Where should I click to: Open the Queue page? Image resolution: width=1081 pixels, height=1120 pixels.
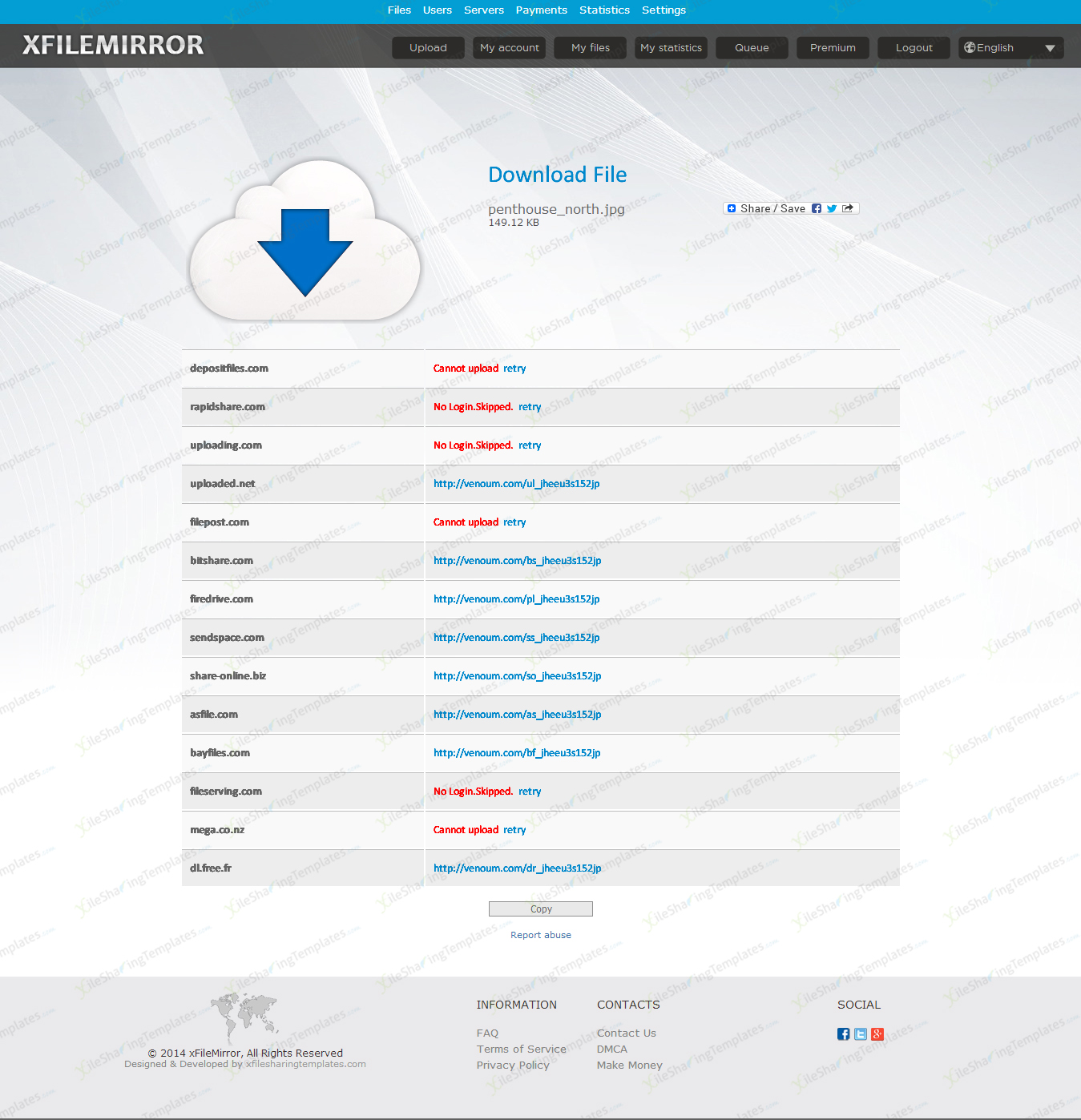[752, 48]
